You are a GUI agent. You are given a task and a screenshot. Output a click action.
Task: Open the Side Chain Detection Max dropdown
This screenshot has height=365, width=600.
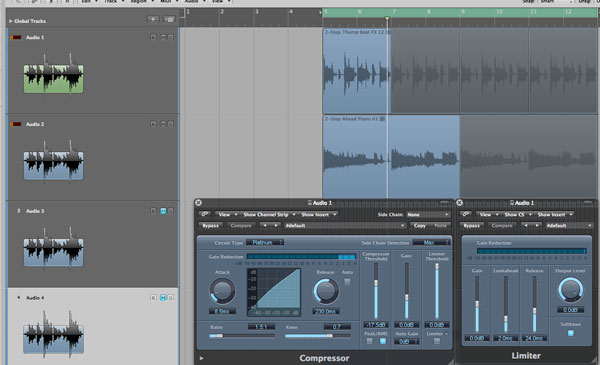(431, 243)
